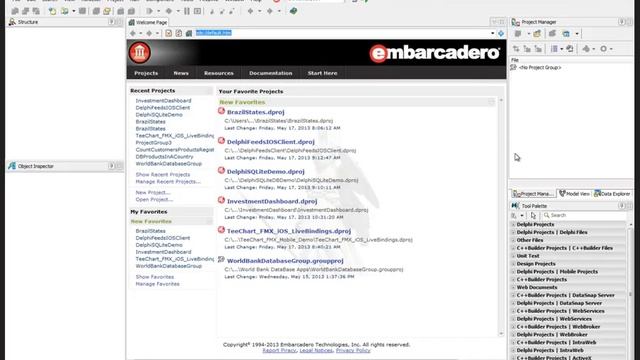Expand Delphi Projects | Mobile Projects category
640x360 pixels.
click(x=513, y=272)
